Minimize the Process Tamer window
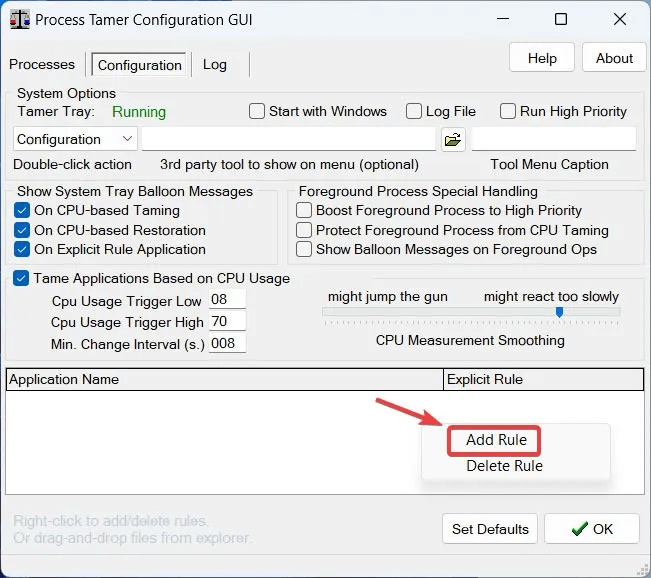Viewport: 651px width, 578px height. pyautogui.click(x=503, y=19)
